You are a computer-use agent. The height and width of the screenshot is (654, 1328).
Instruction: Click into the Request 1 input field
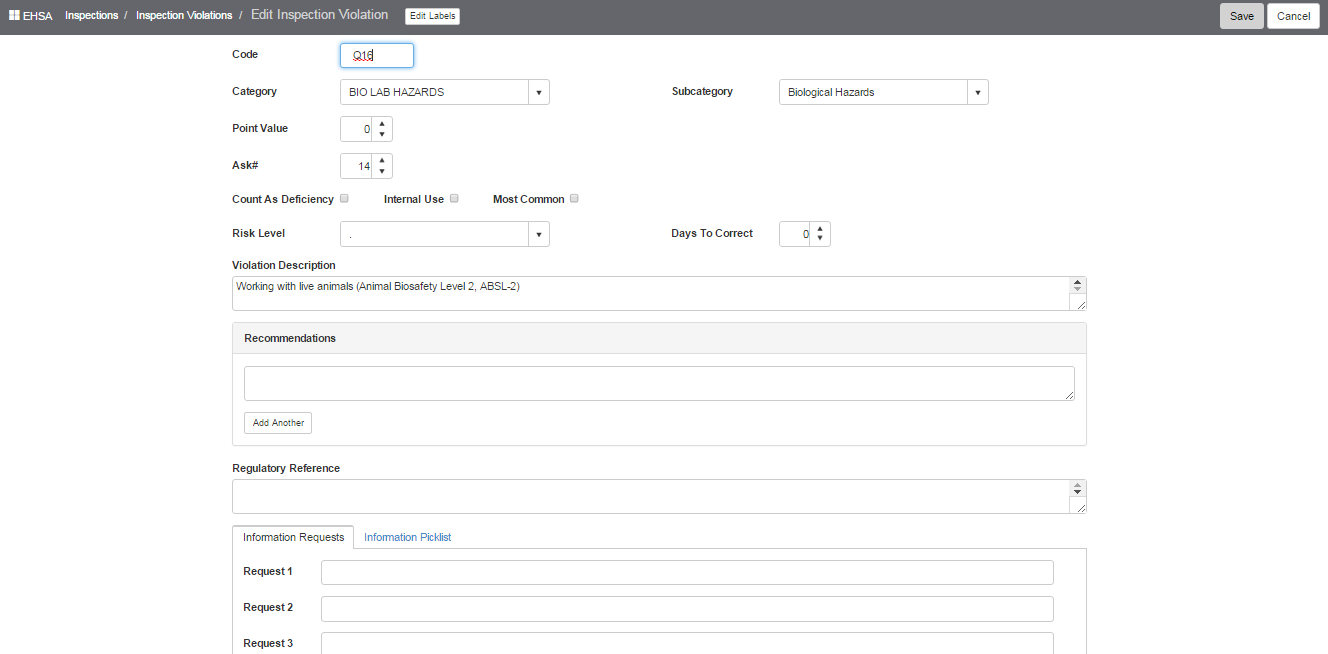[x=687, y=572]
